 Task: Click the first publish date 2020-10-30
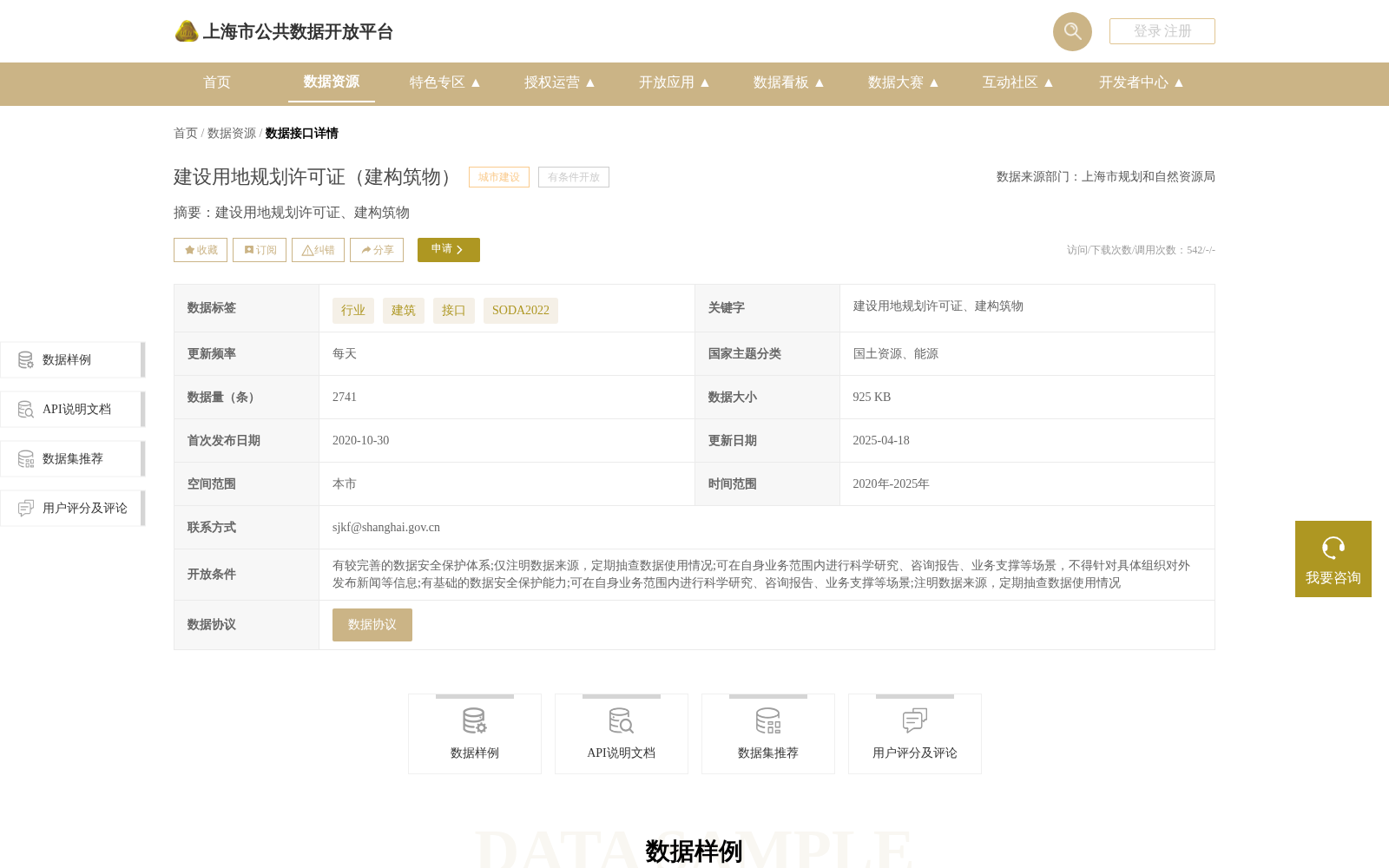[x=361, y=441]
